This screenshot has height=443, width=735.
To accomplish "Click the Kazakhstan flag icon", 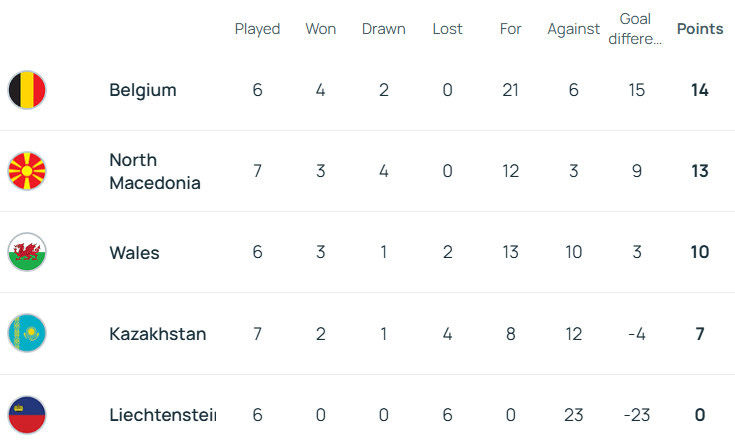I will click(27, 333).
